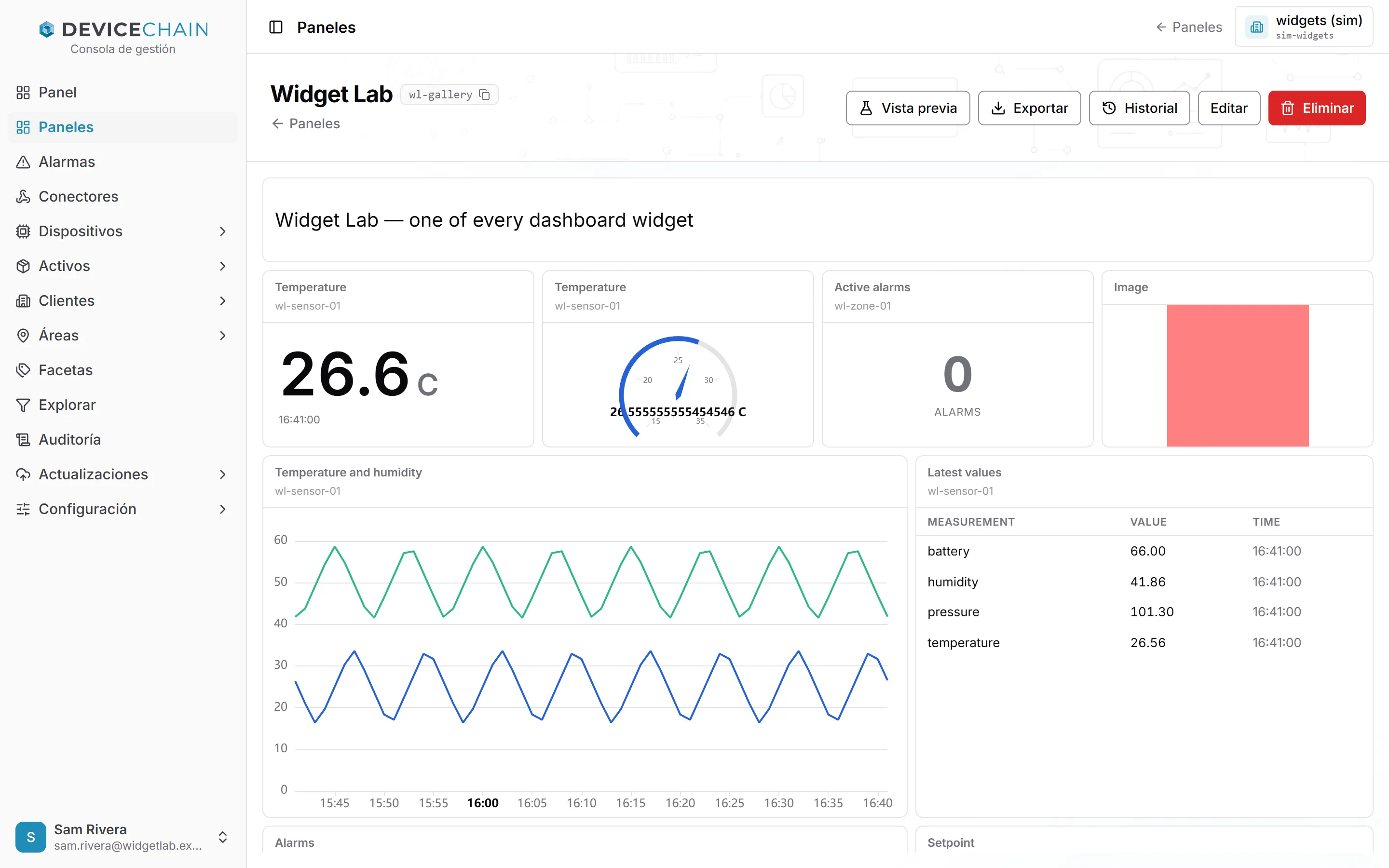Follow the Paneles back link under title
The width and height of the screenshot is (1389, 868).
(x=306, y=123)
